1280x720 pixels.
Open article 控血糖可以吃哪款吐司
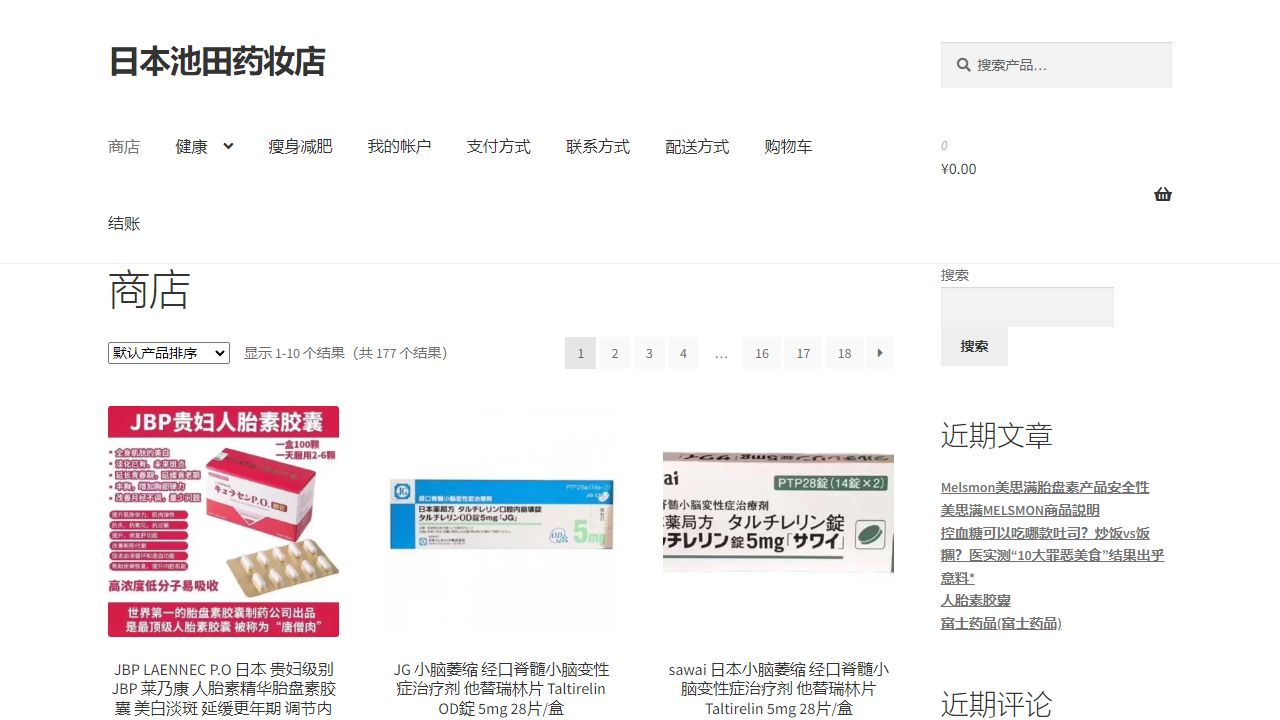click(x=1052, y=555)
